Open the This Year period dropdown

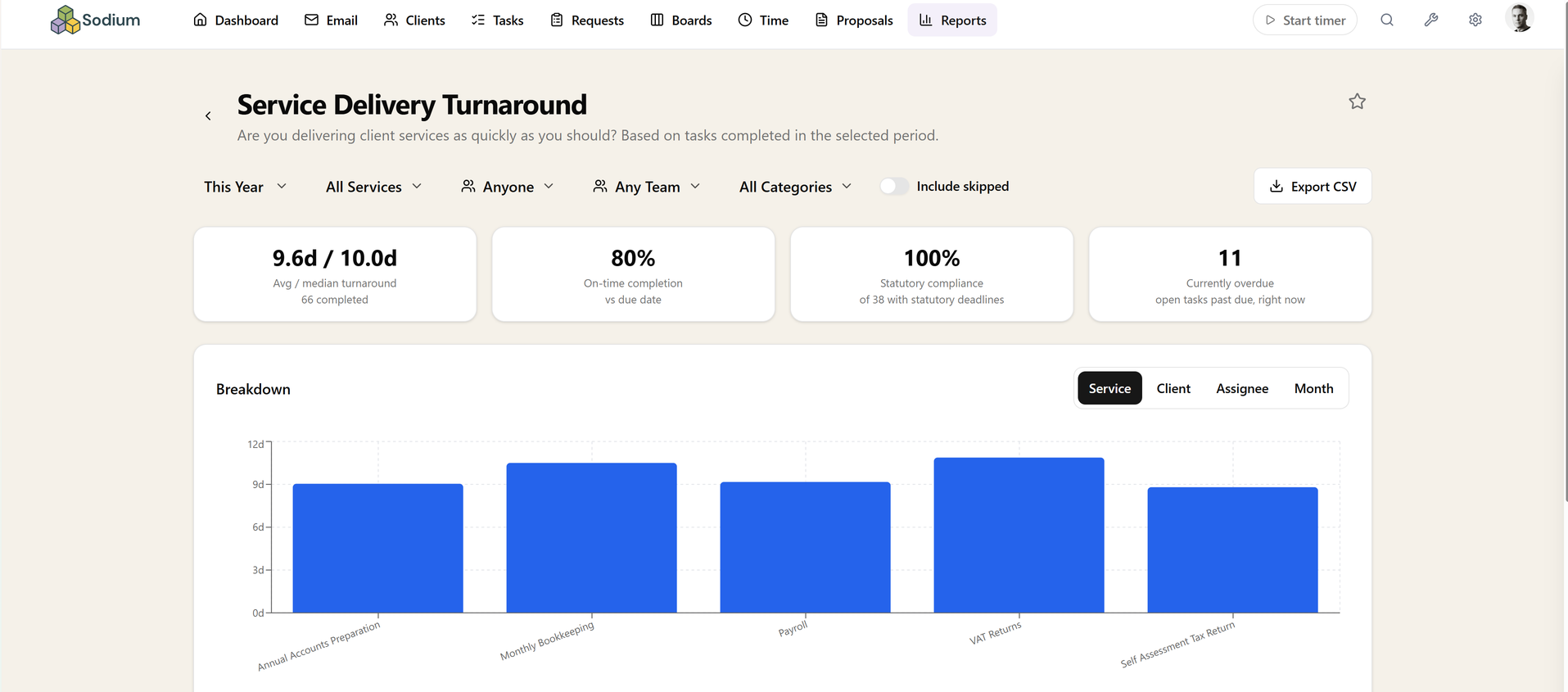(x=245, y=187)
